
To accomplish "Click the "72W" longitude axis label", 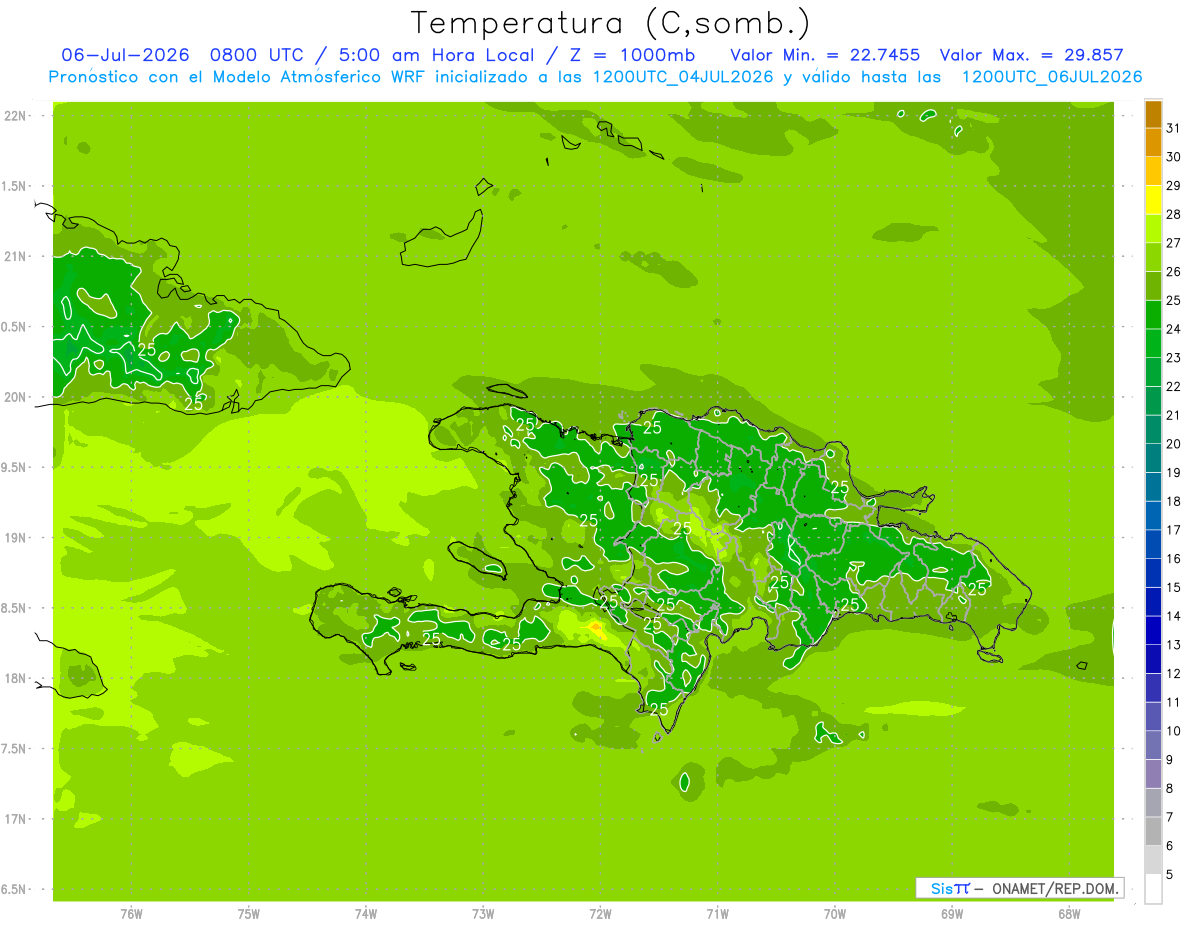I will click(600, 914).
